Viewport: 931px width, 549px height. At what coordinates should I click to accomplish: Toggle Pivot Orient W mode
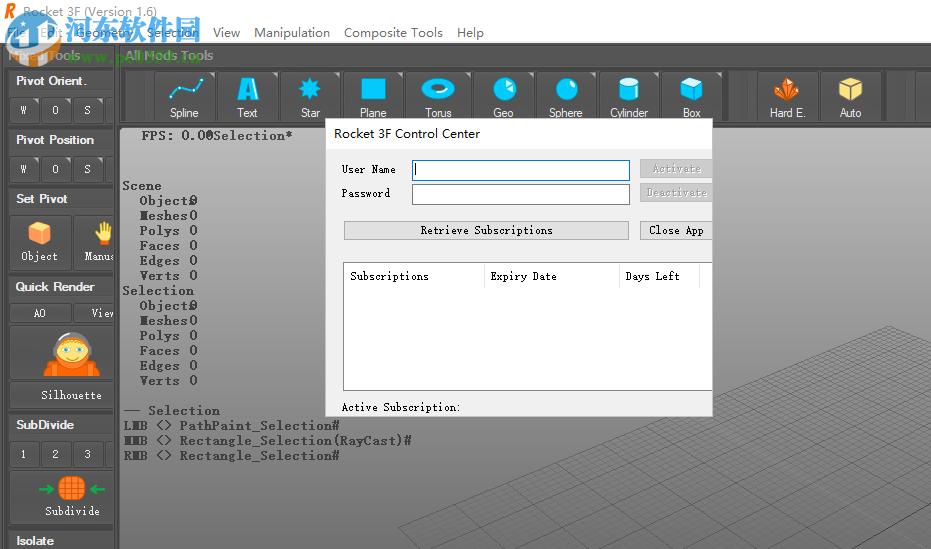pyautogui.click(x=24, y=110)
